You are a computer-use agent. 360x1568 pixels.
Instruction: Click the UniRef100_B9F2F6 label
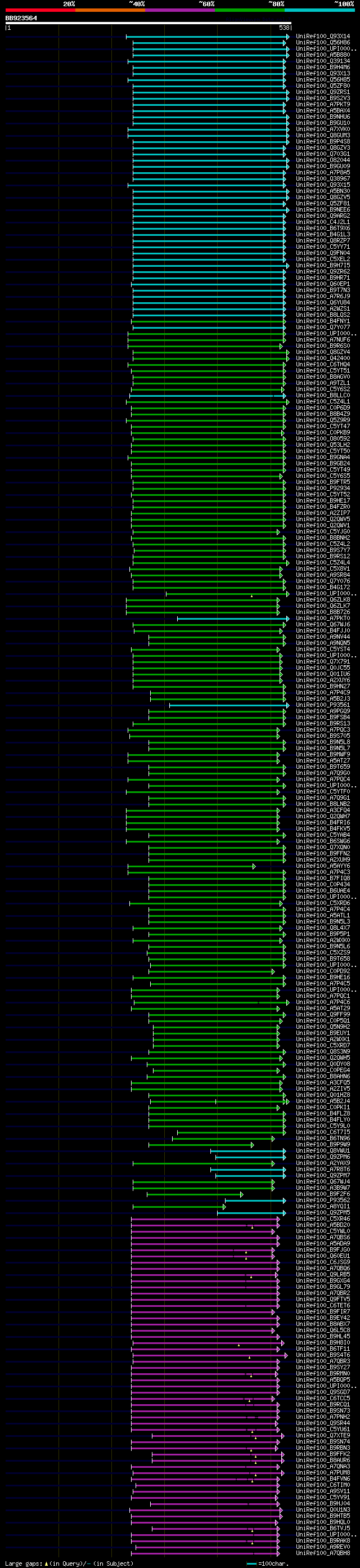click(323, 1194)
